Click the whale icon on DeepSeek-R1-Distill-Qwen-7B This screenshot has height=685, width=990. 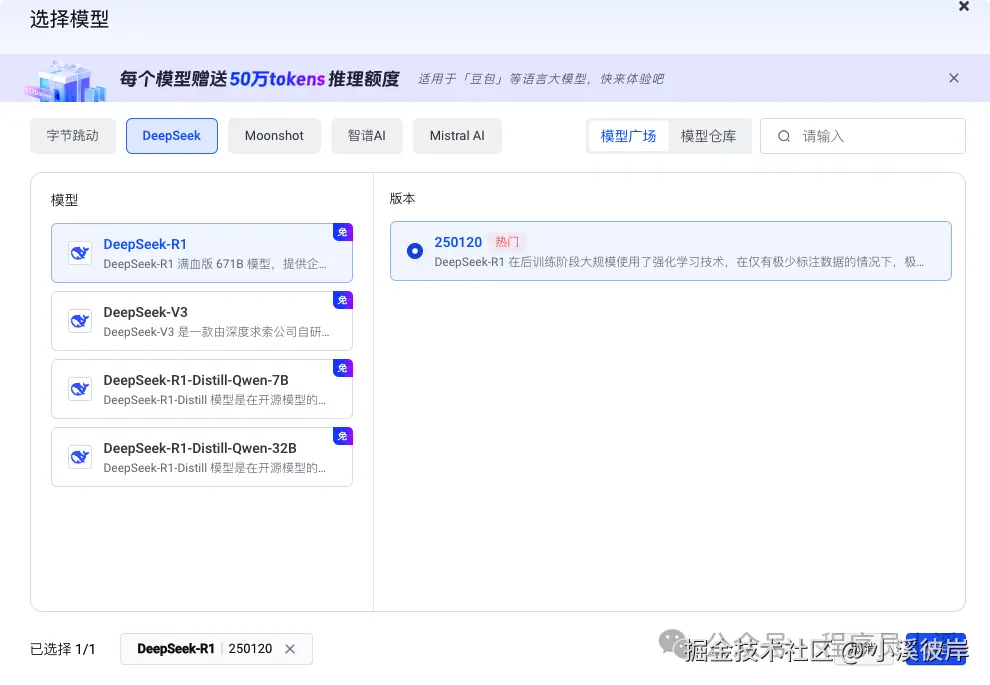(79, 388)
